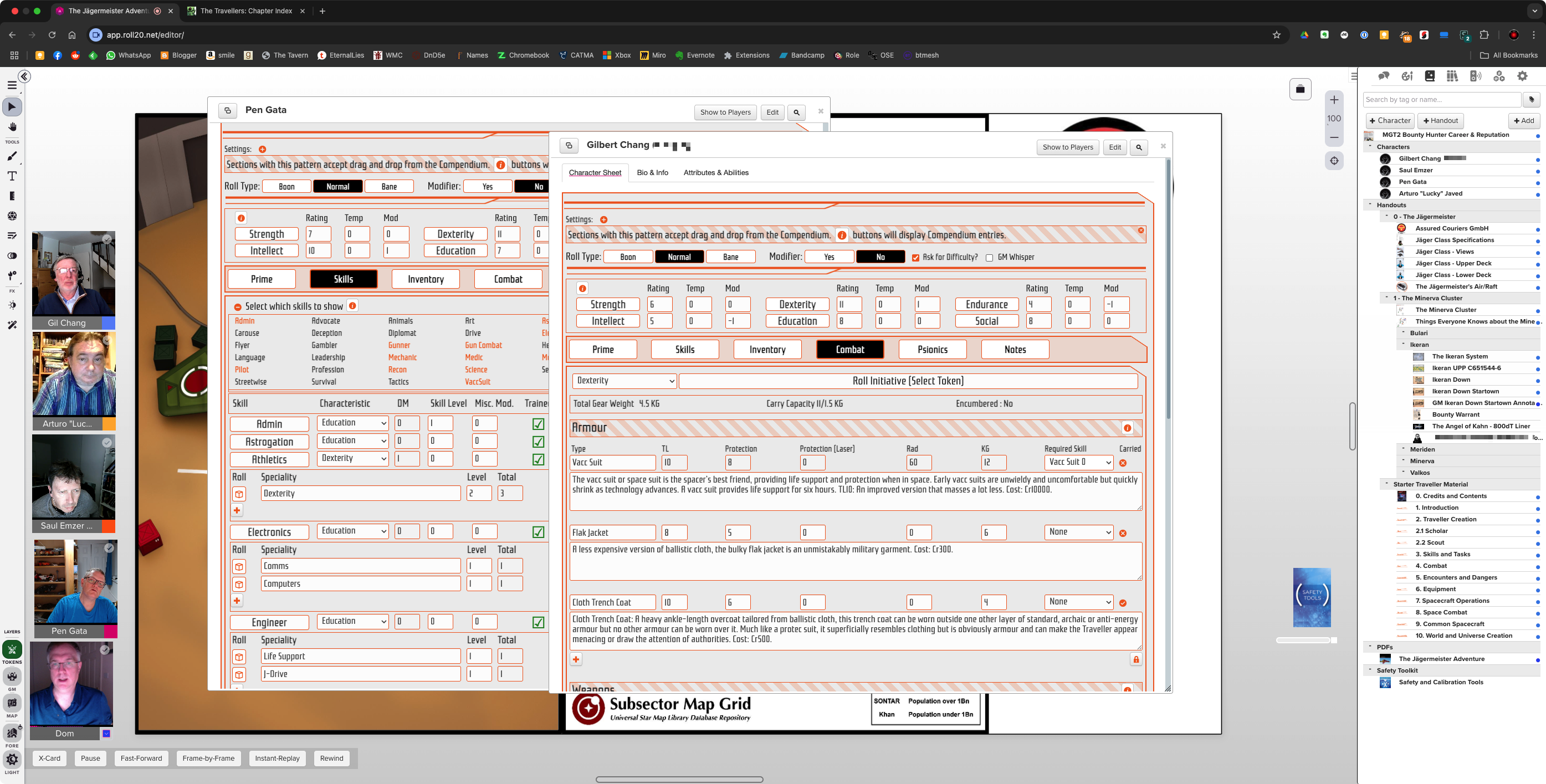This screenshot has width=1546, height=784.
Task: Click the X-Card button
Action: tap(49, 758)
